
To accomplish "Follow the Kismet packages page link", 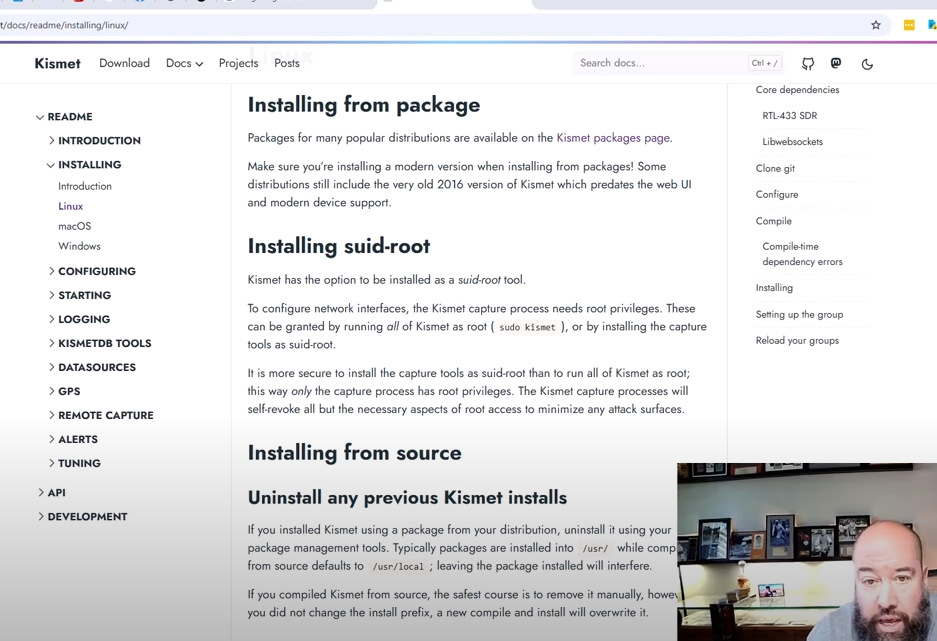I will 613,137.
